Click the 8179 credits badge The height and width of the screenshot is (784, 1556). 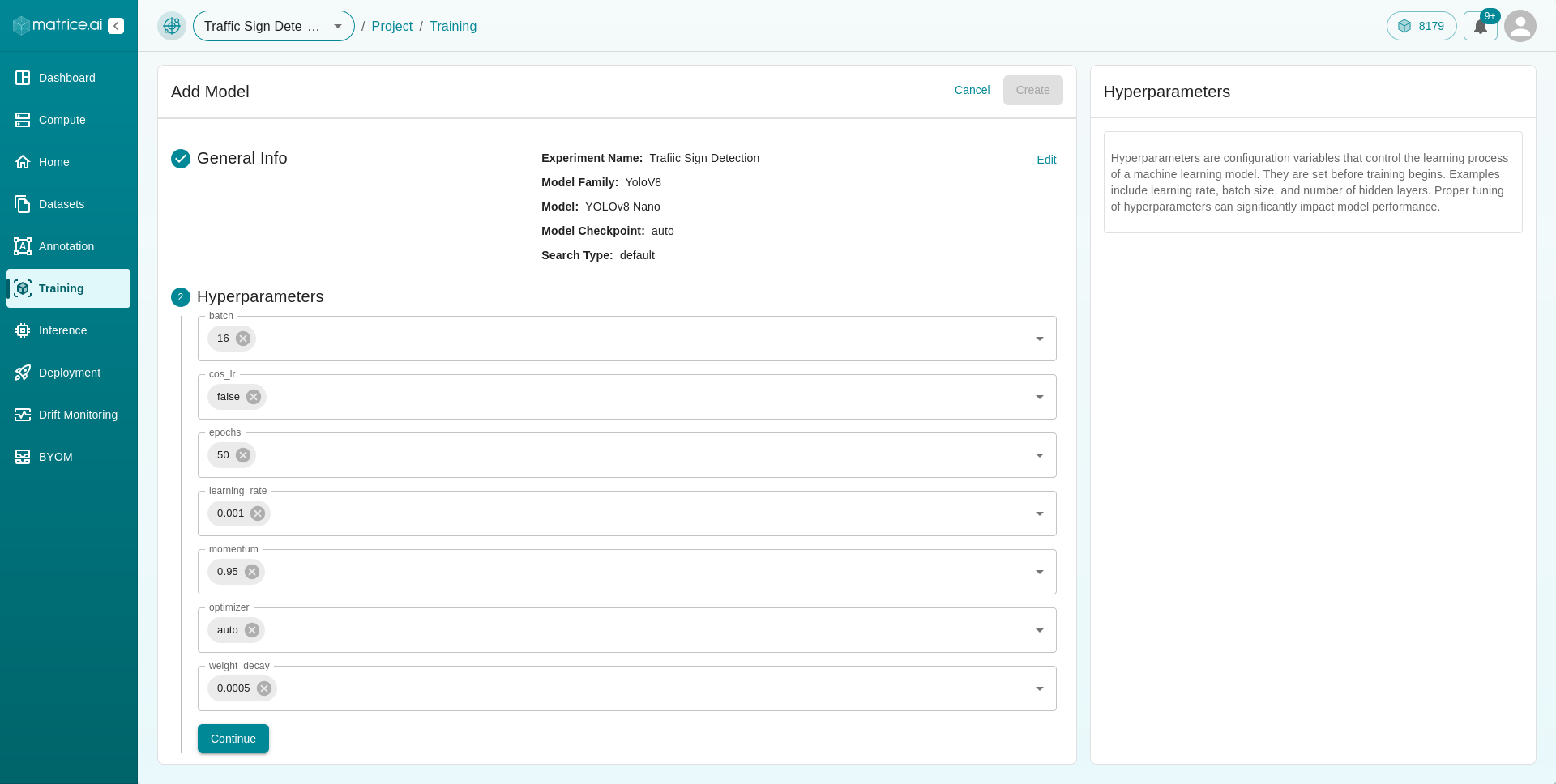click(x=1421, y=26)
